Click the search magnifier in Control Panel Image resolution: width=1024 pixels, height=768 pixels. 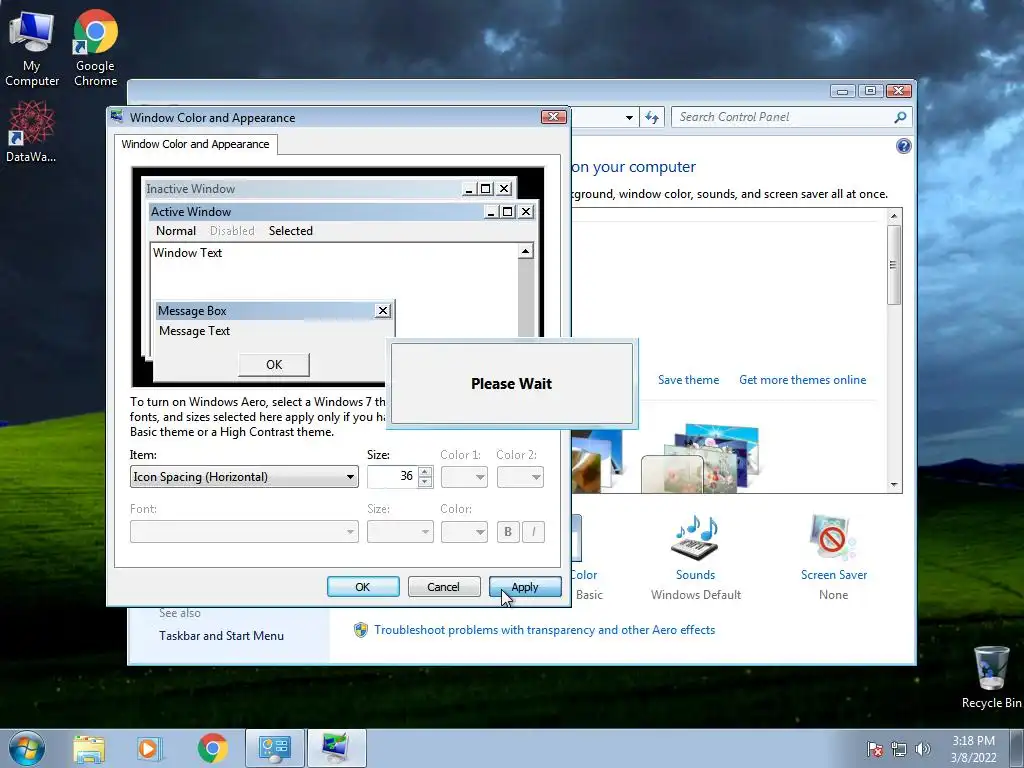(900, 118)
